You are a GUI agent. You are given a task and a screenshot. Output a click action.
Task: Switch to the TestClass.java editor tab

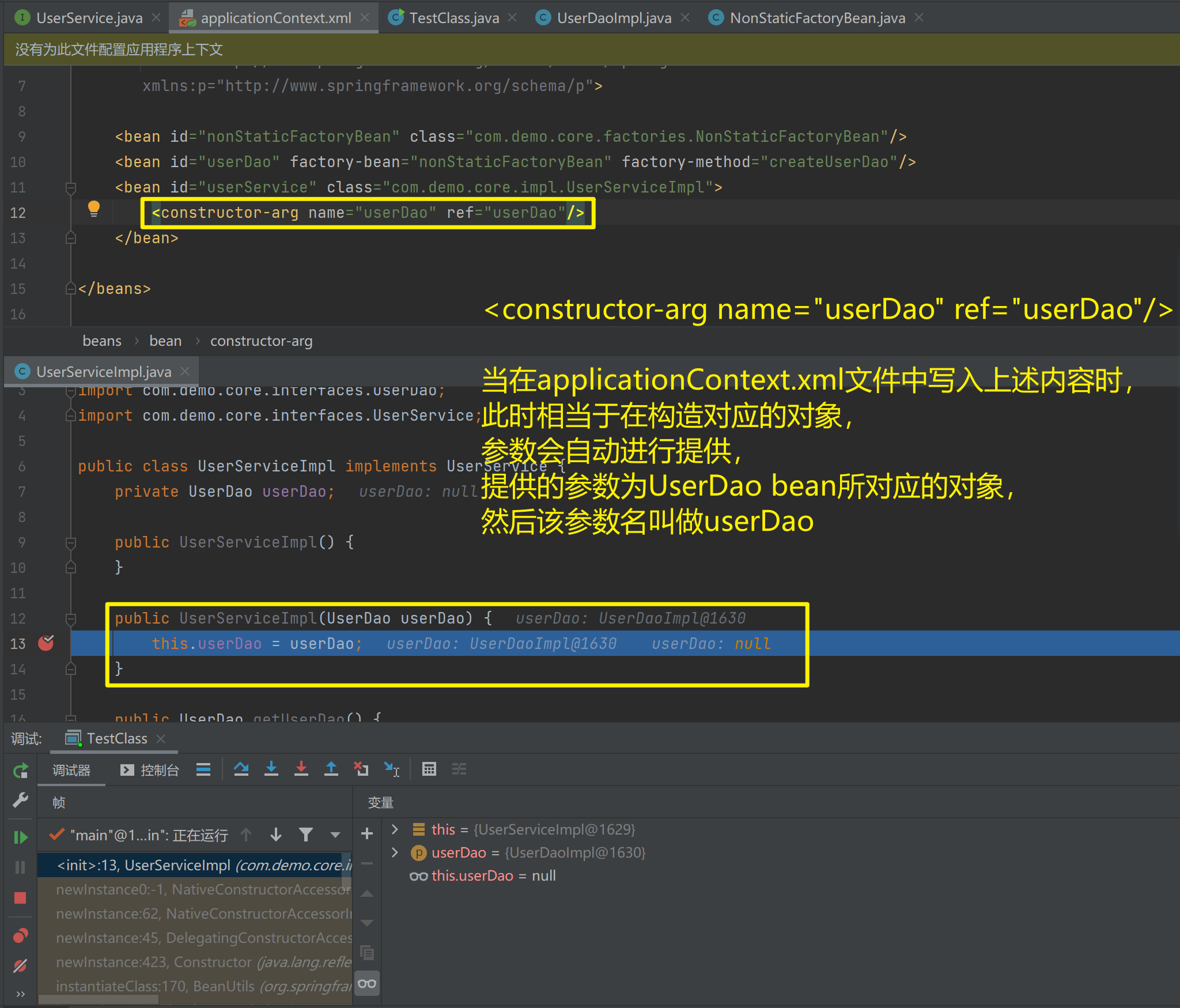[x=453, y=18]
